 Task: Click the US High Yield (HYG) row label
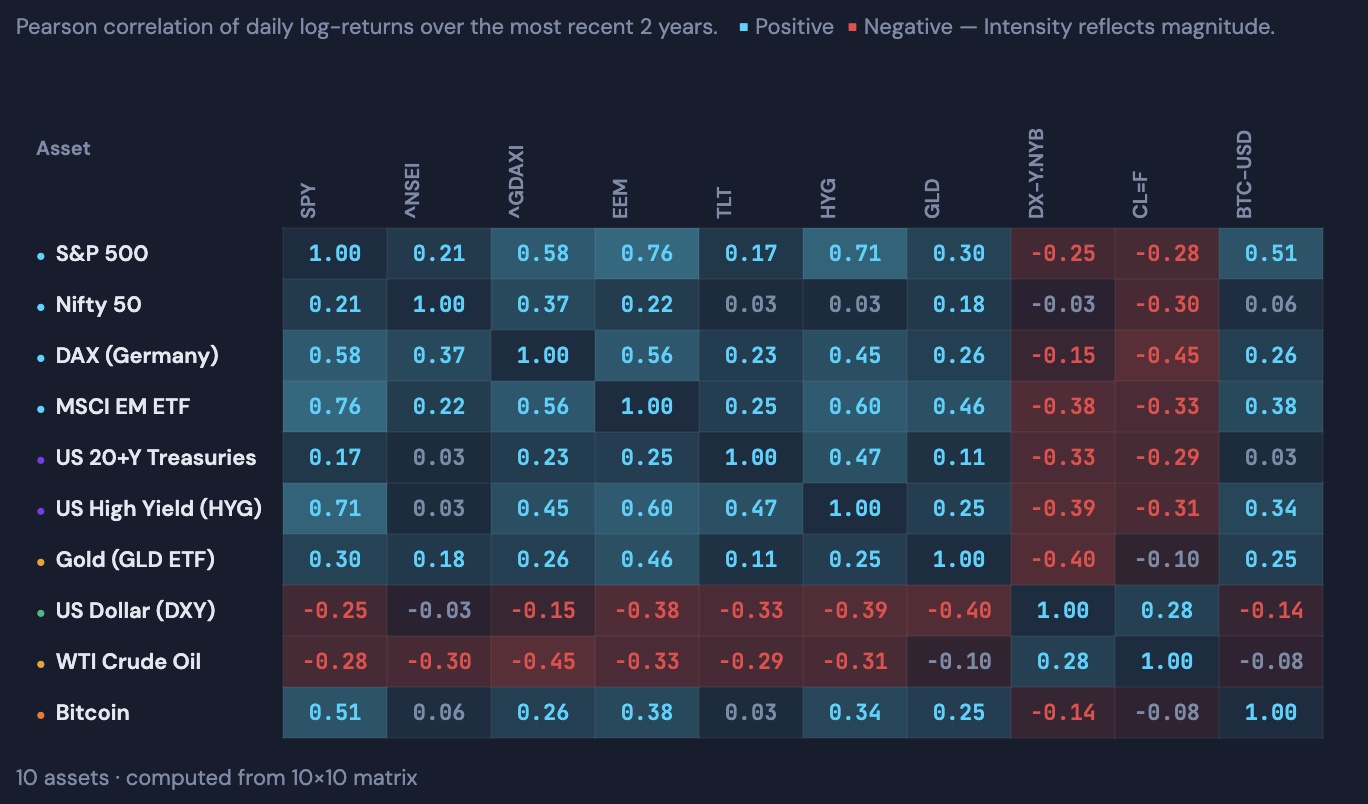point(159,509)
